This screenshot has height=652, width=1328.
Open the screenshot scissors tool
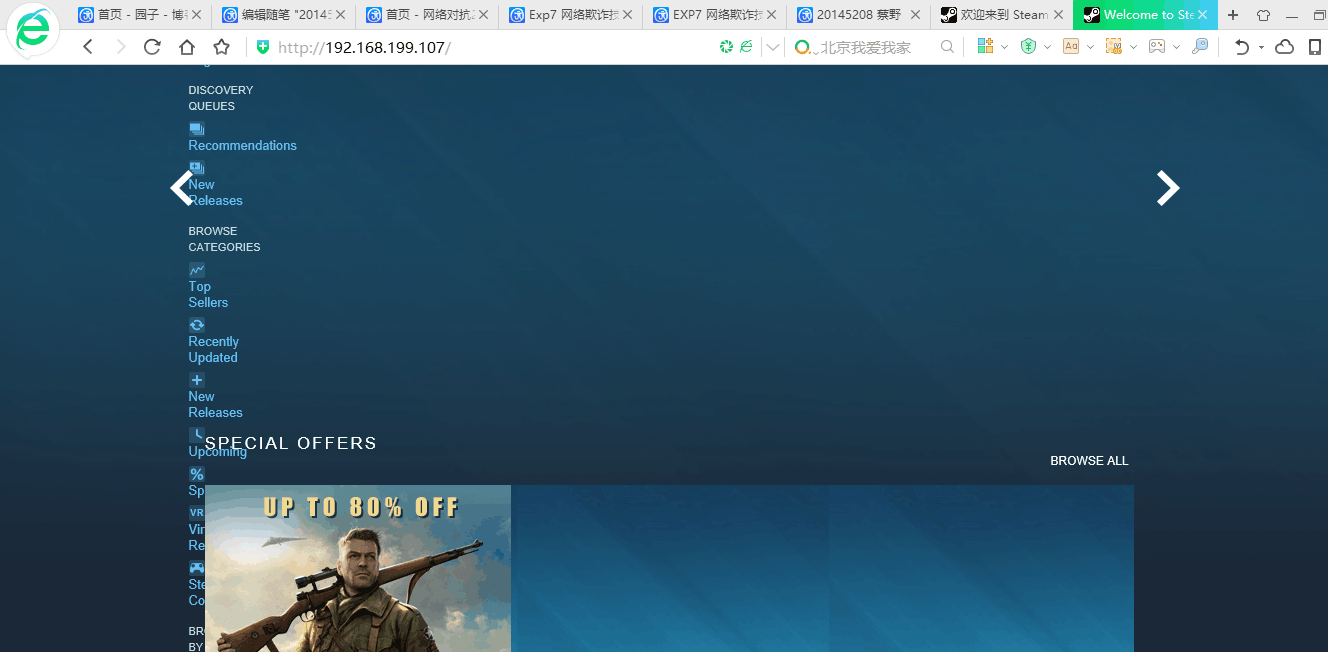[1114, 47]
